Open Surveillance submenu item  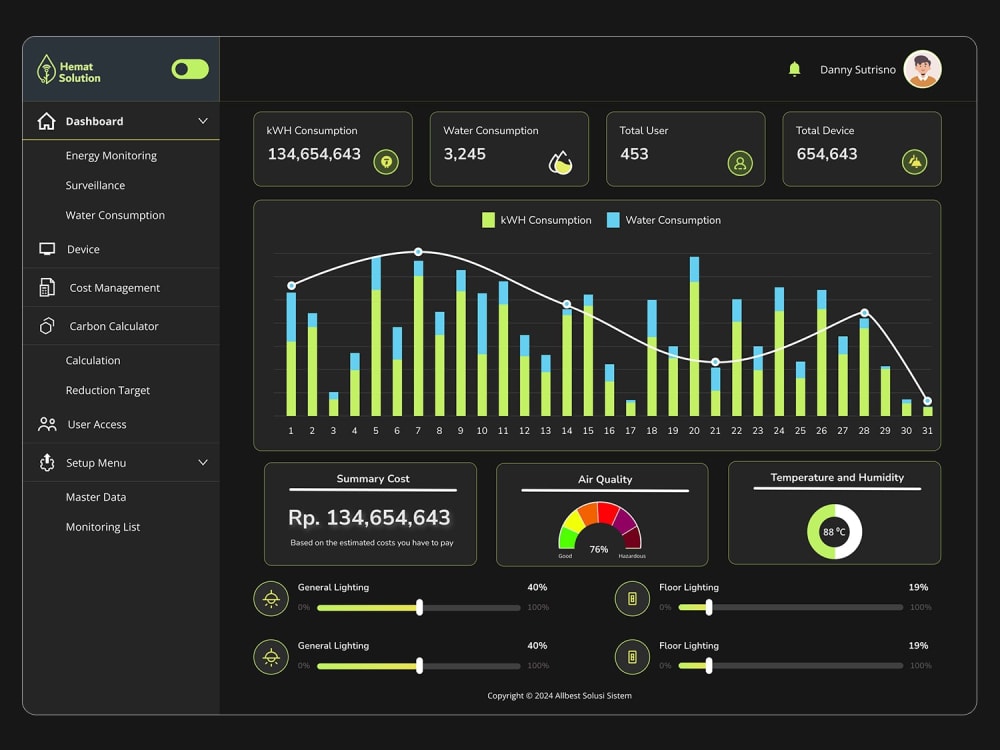[95, 186]
